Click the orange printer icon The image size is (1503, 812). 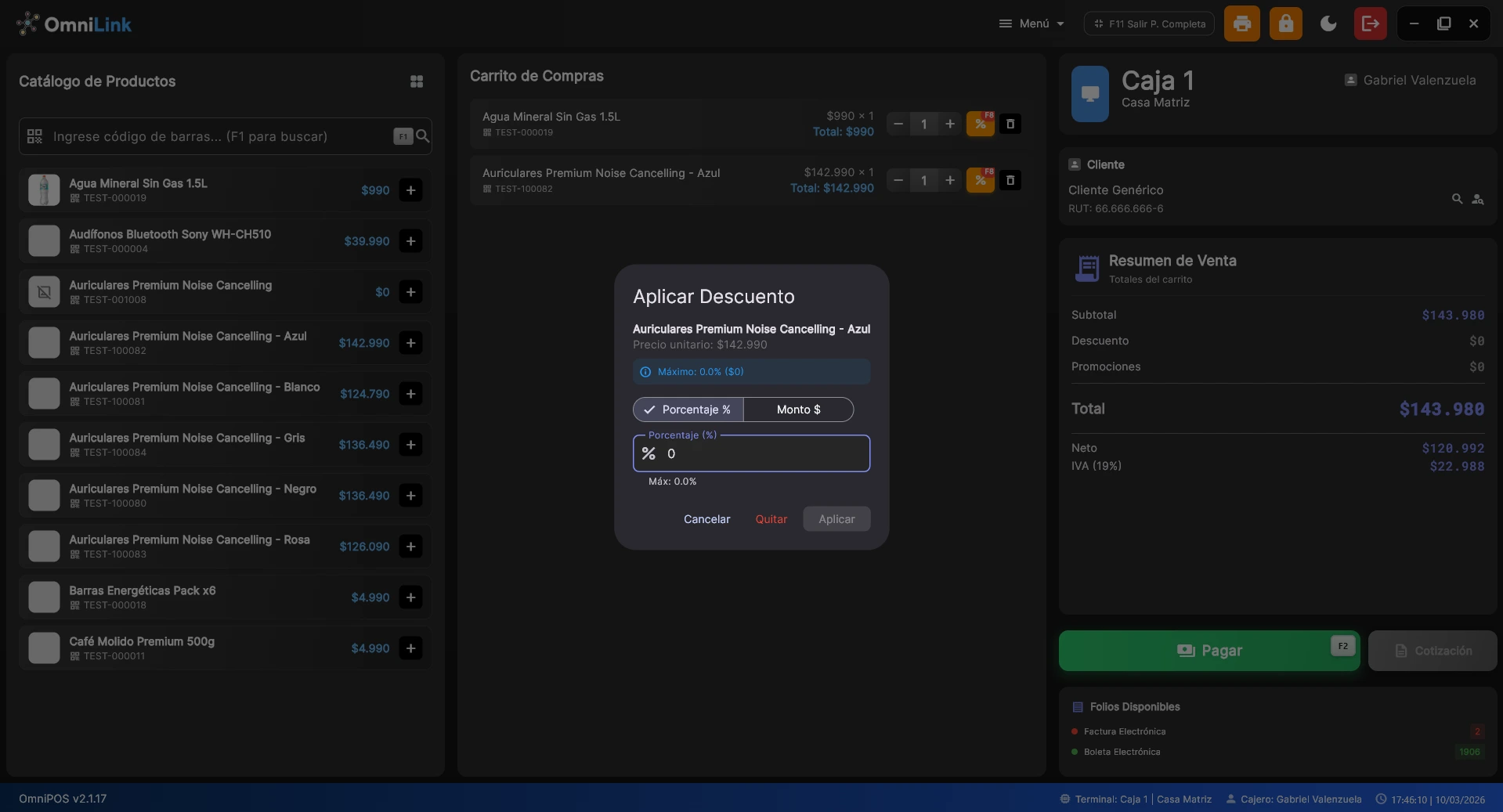click(1242, 23)
